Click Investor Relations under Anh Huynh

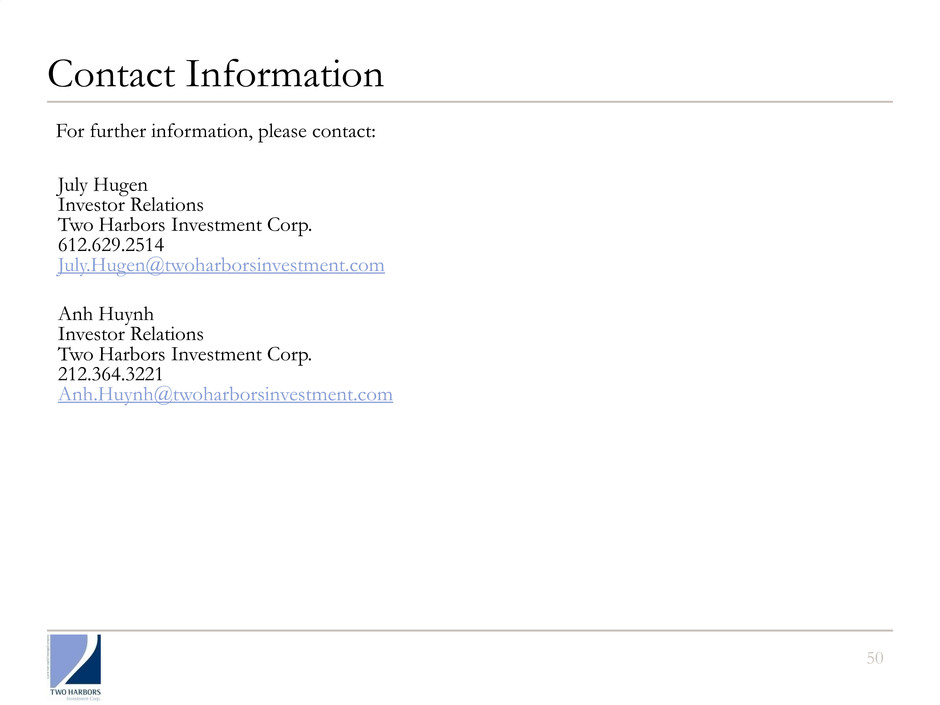click(131, 334)
